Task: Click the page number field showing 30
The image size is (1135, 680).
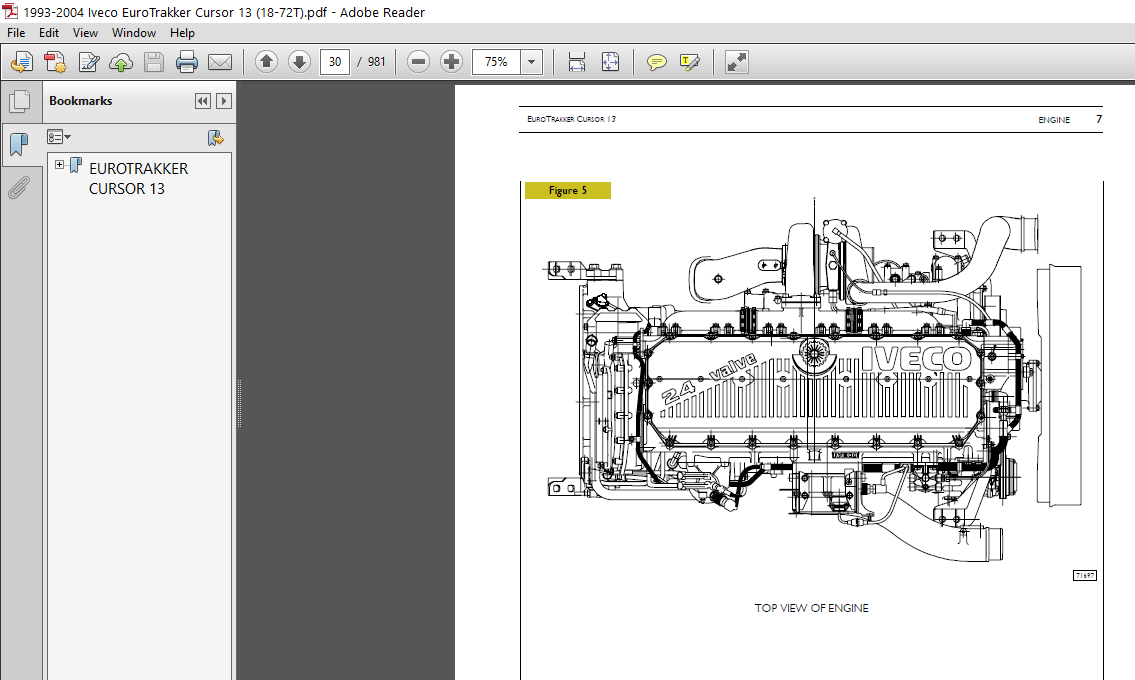Action: point(335,62)
